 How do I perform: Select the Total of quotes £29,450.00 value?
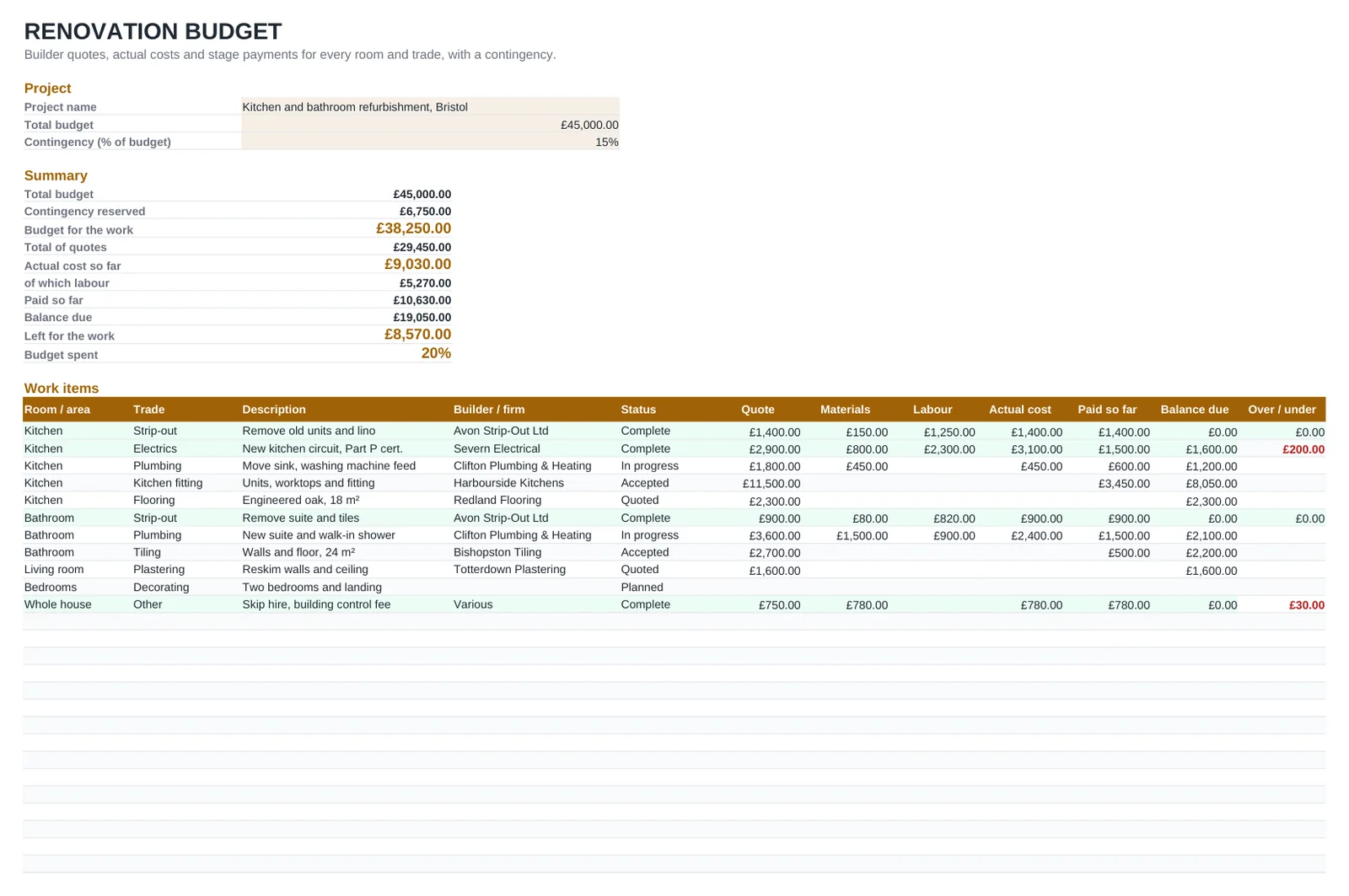pos(422,247)
